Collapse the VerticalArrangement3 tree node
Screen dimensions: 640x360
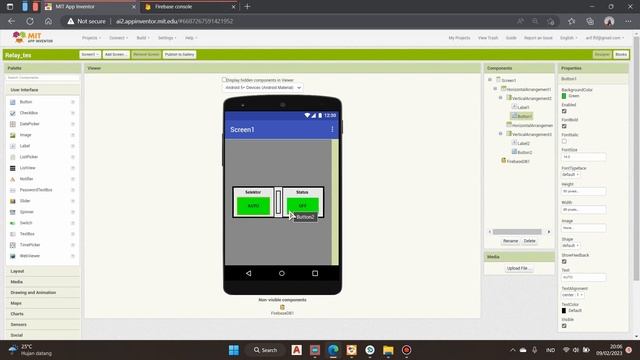[x=500, y=134]
